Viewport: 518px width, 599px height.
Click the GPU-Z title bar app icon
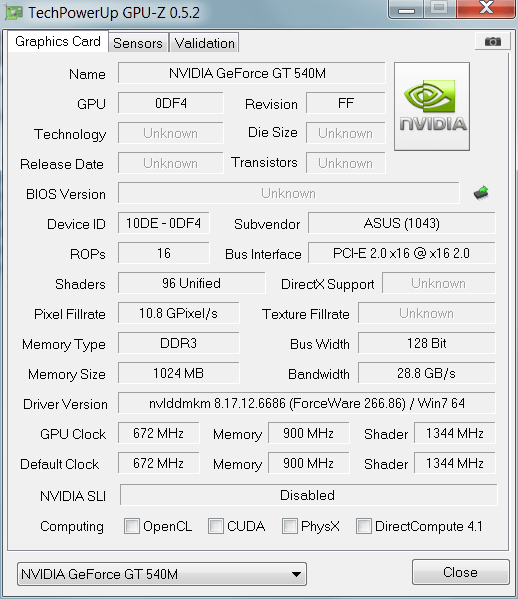[14, 13]
